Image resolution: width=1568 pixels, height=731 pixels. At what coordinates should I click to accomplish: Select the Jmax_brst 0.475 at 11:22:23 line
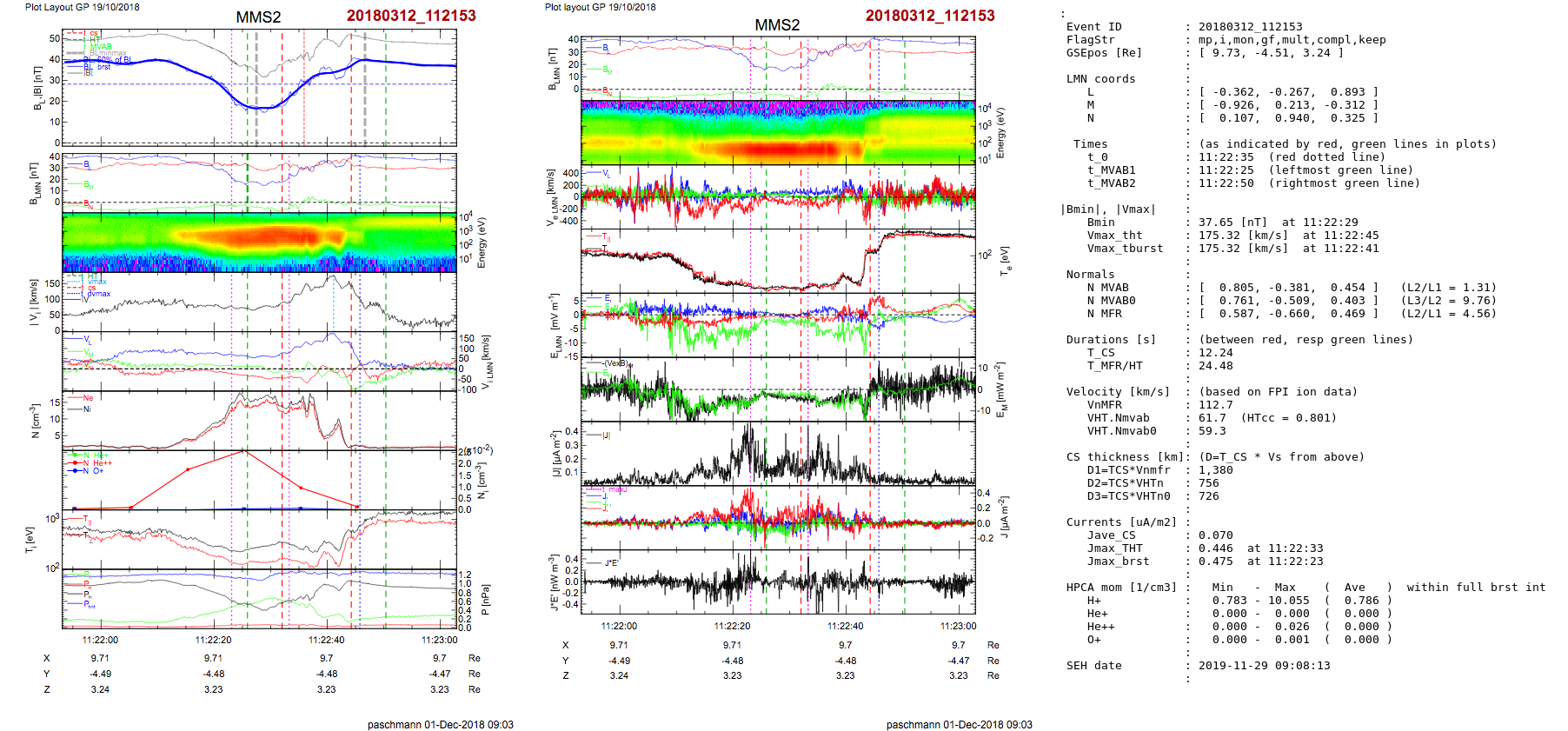point(1205,562)
